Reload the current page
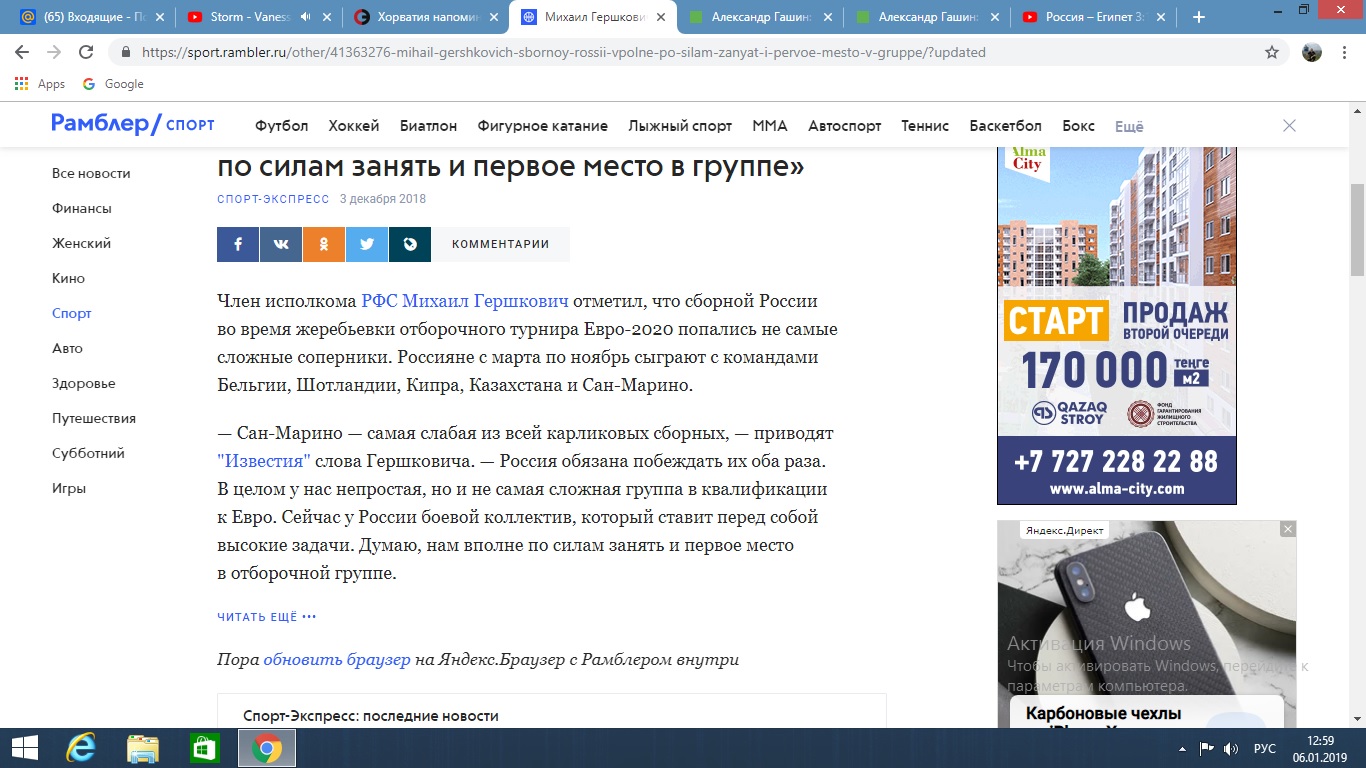The width and height of the screenshot is (1366, 768). (x=86, y=52)
